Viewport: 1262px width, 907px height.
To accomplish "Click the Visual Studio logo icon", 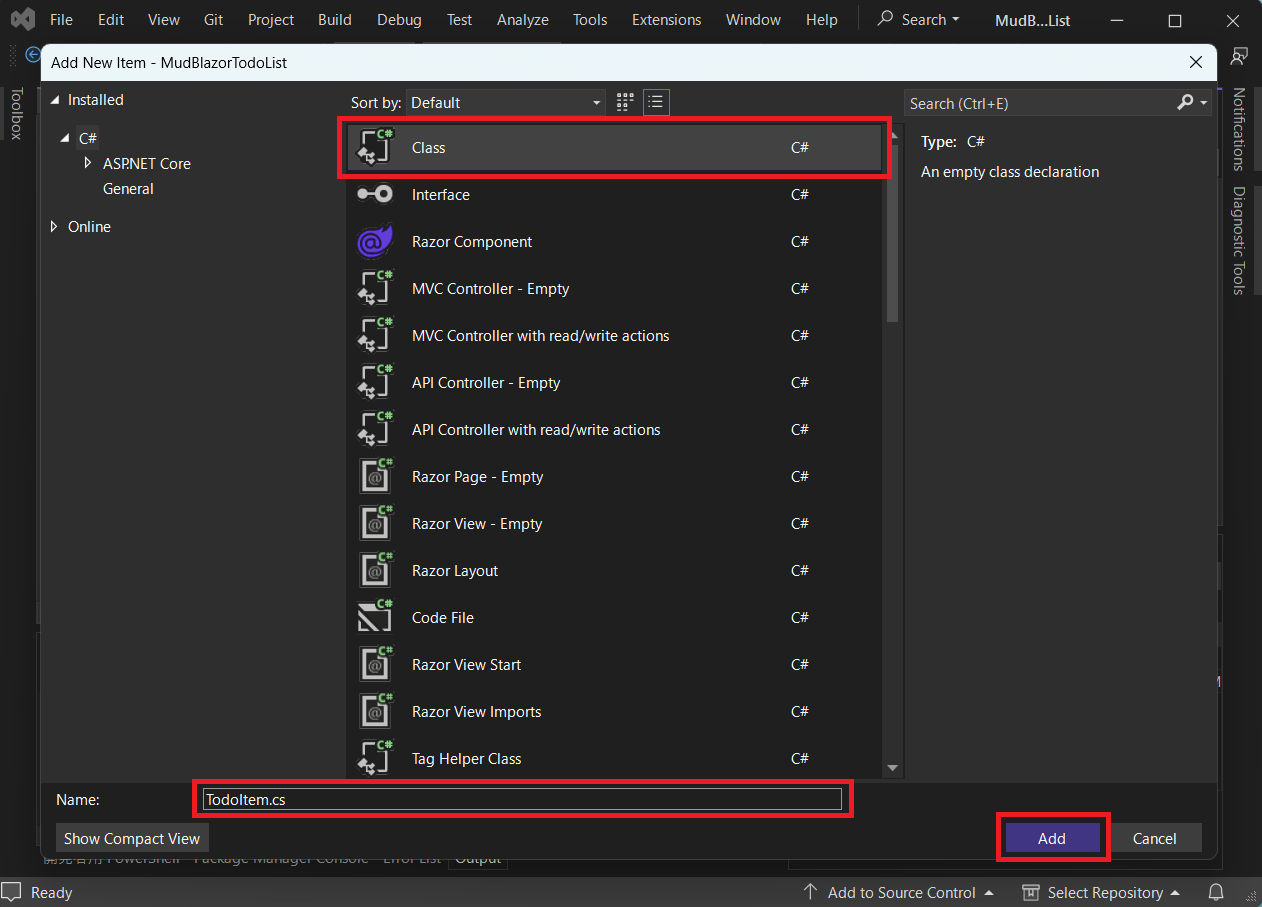I will click(23, 19).
